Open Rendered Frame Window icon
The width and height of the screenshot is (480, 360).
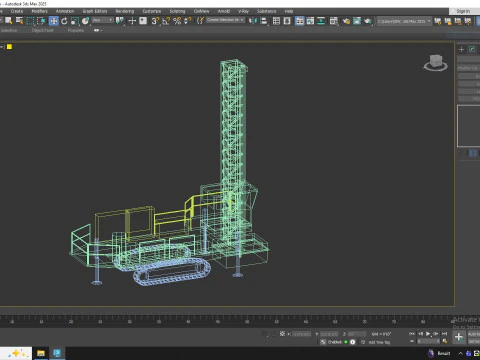[357, 21]
